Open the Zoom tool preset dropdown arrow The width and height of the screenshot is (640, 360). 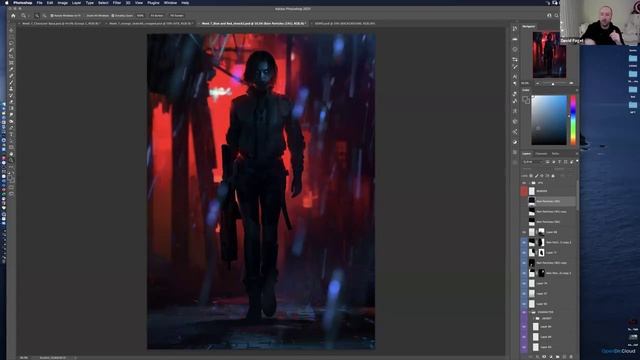coord(28,16)
